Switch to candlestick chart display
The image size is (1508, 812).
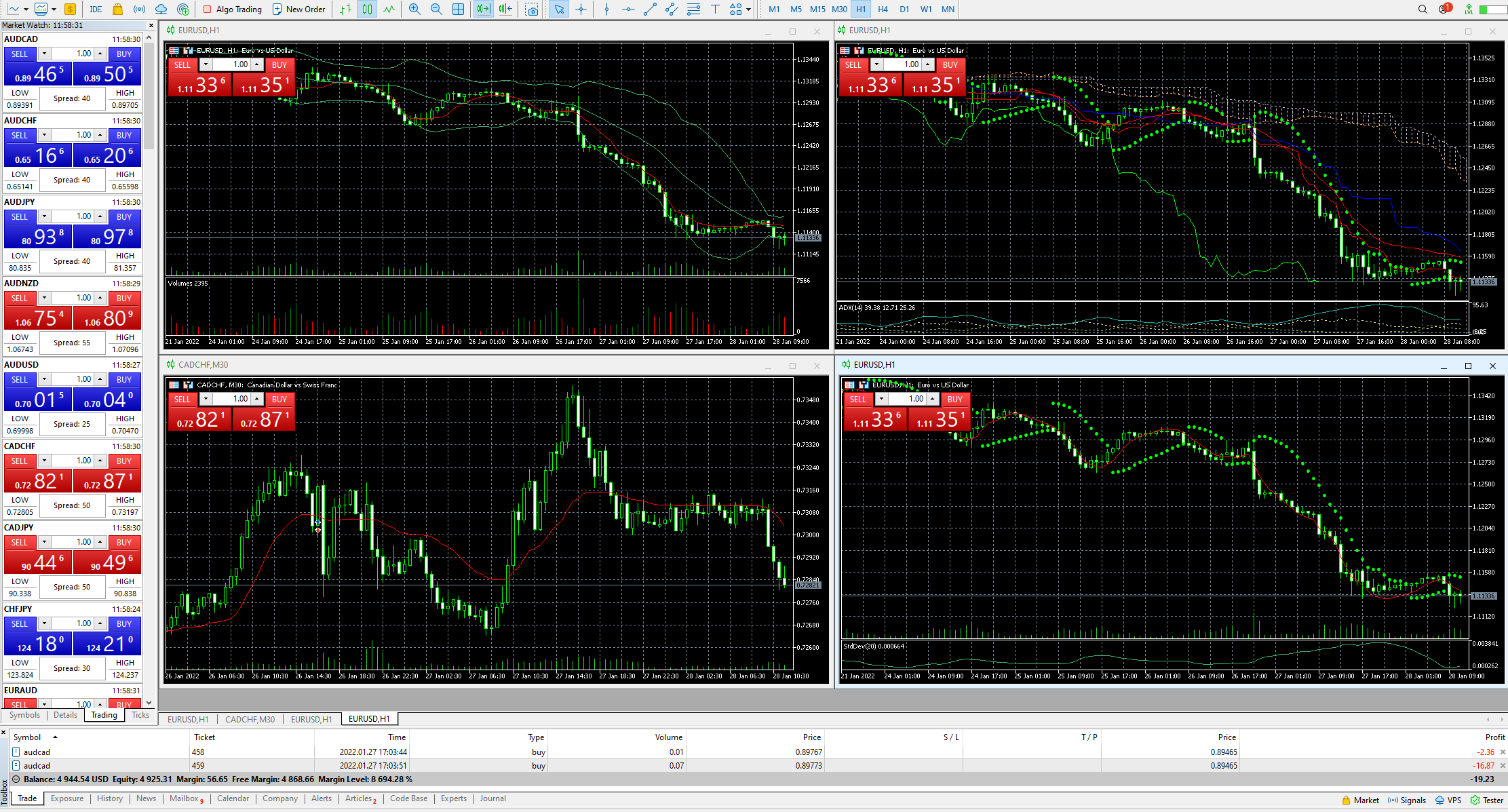click(367, 9)
